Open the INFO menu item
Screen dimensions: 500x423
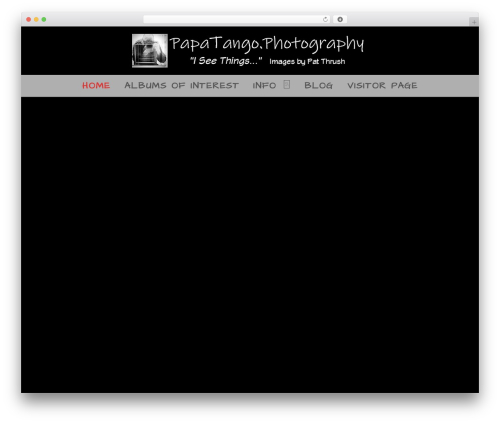point(264,86)
